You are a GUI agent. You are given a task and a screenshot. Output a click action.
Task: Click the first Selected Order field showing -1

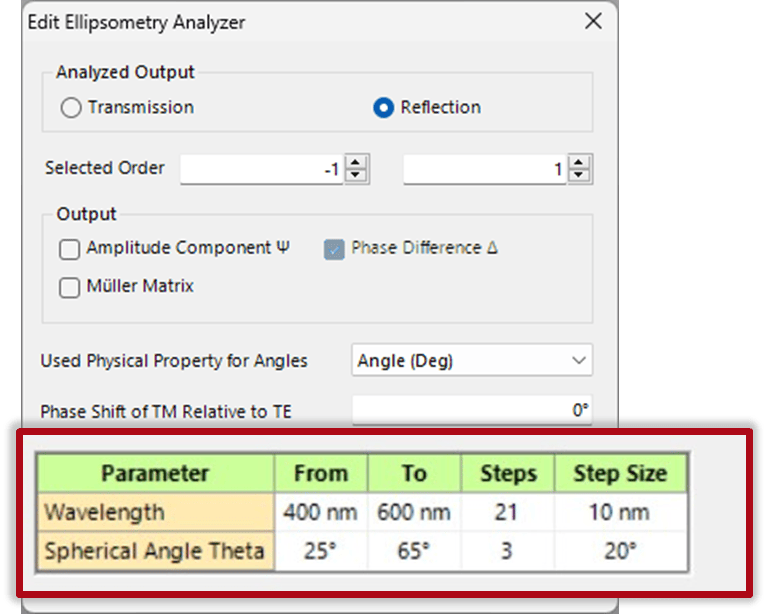[x=262, y=170]
